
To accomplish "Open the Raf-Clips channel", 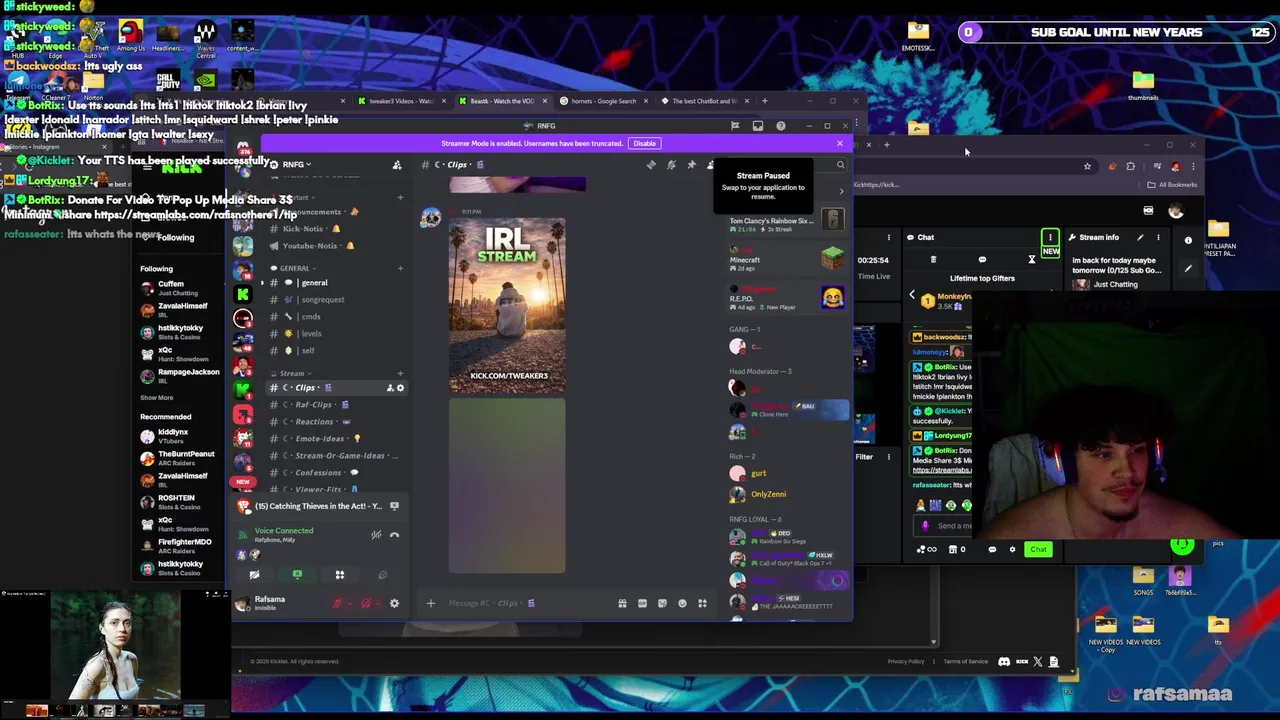I will coord(335,405).
